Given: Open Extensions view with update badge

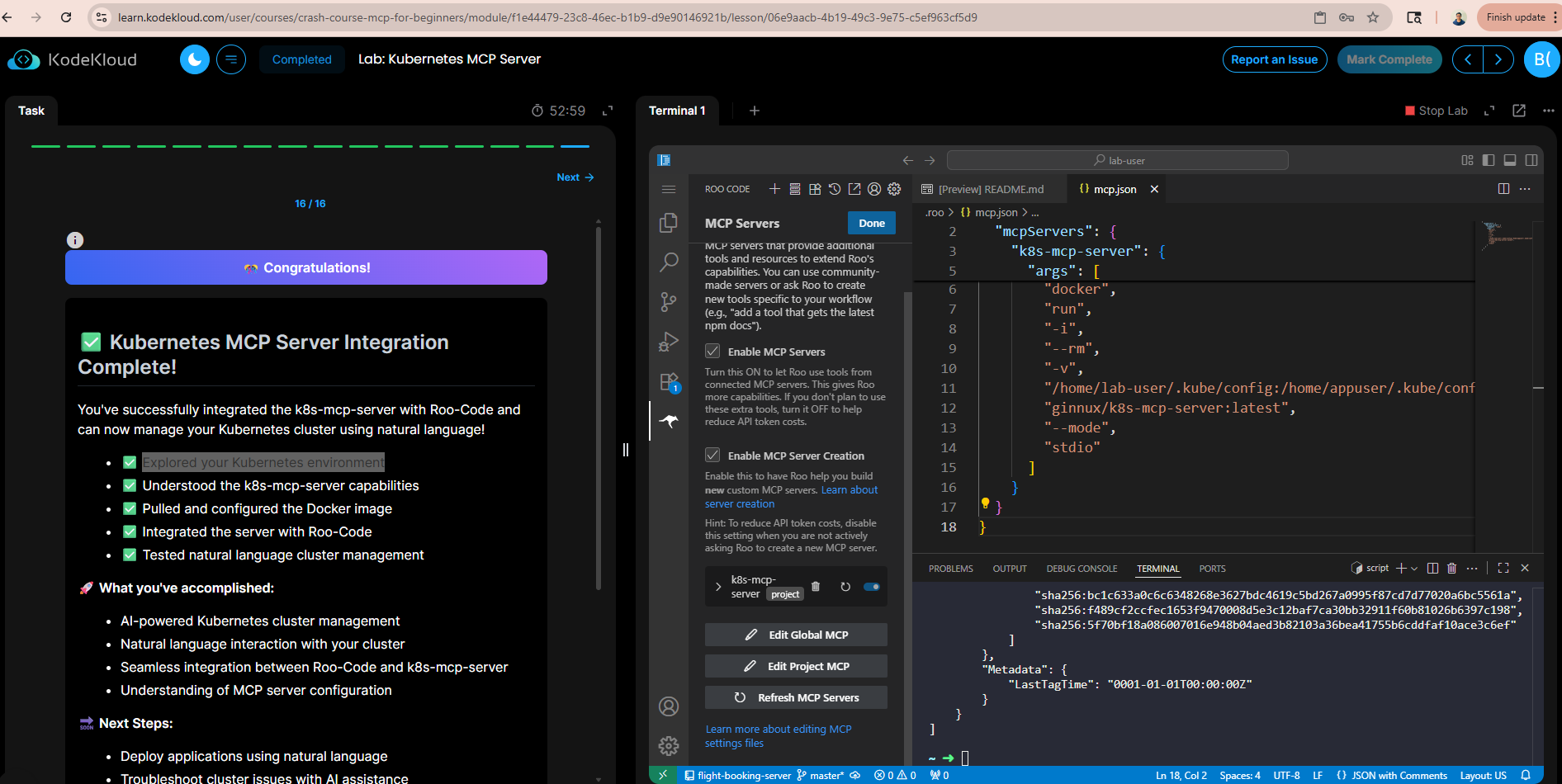Looking at the screenshot, I should pyautogui.click(x=669, y=382).
